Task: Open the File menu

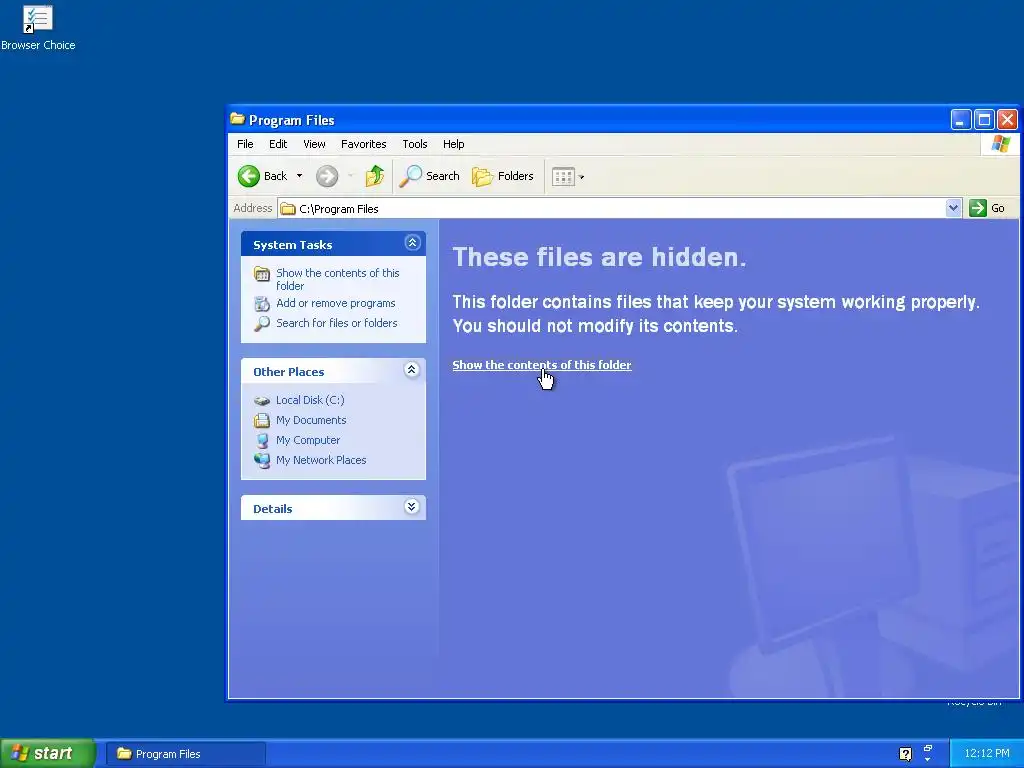Action: [x=245, y=144]
